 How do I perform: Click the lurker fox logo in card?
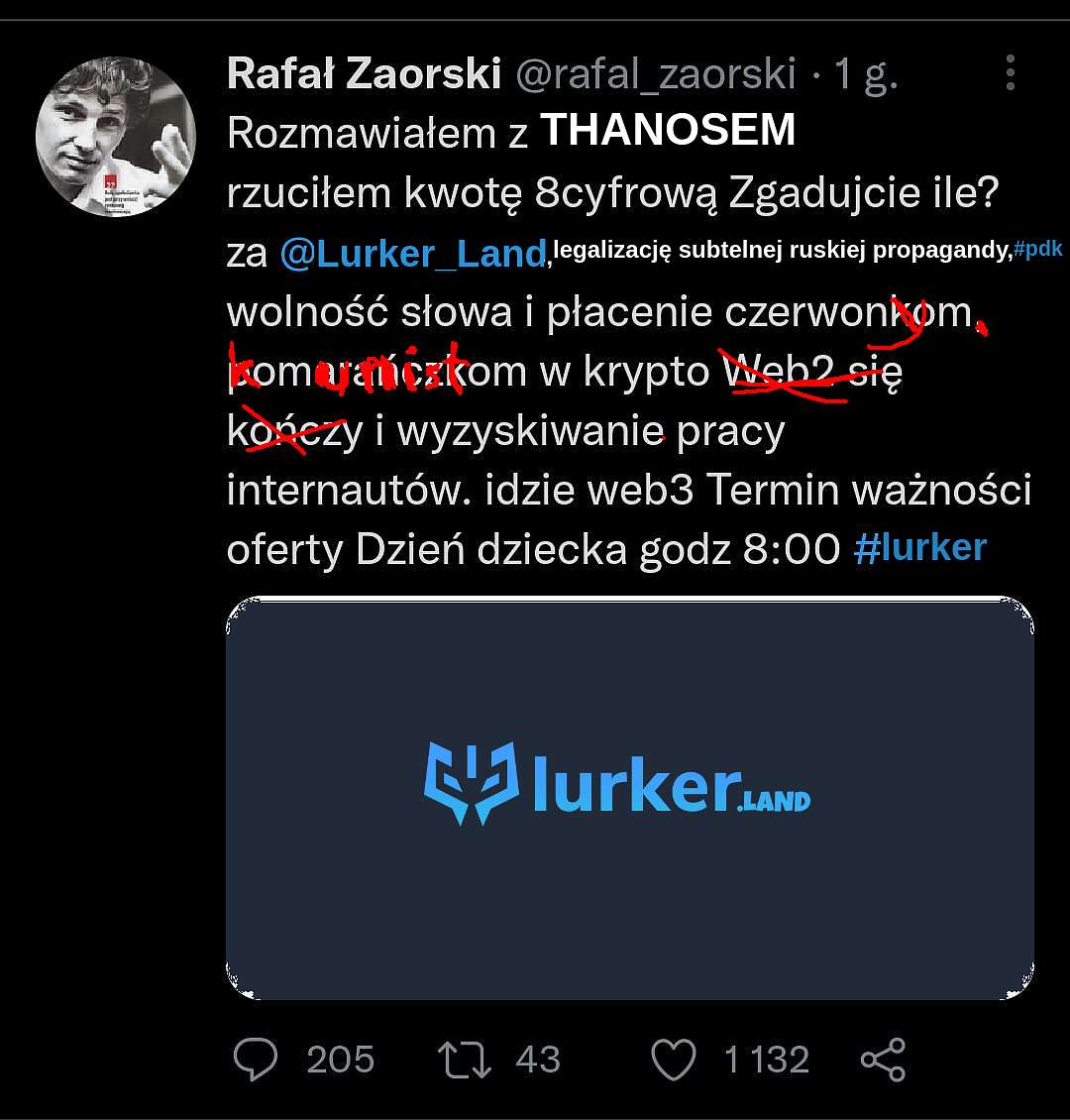(x=472, y=783)
